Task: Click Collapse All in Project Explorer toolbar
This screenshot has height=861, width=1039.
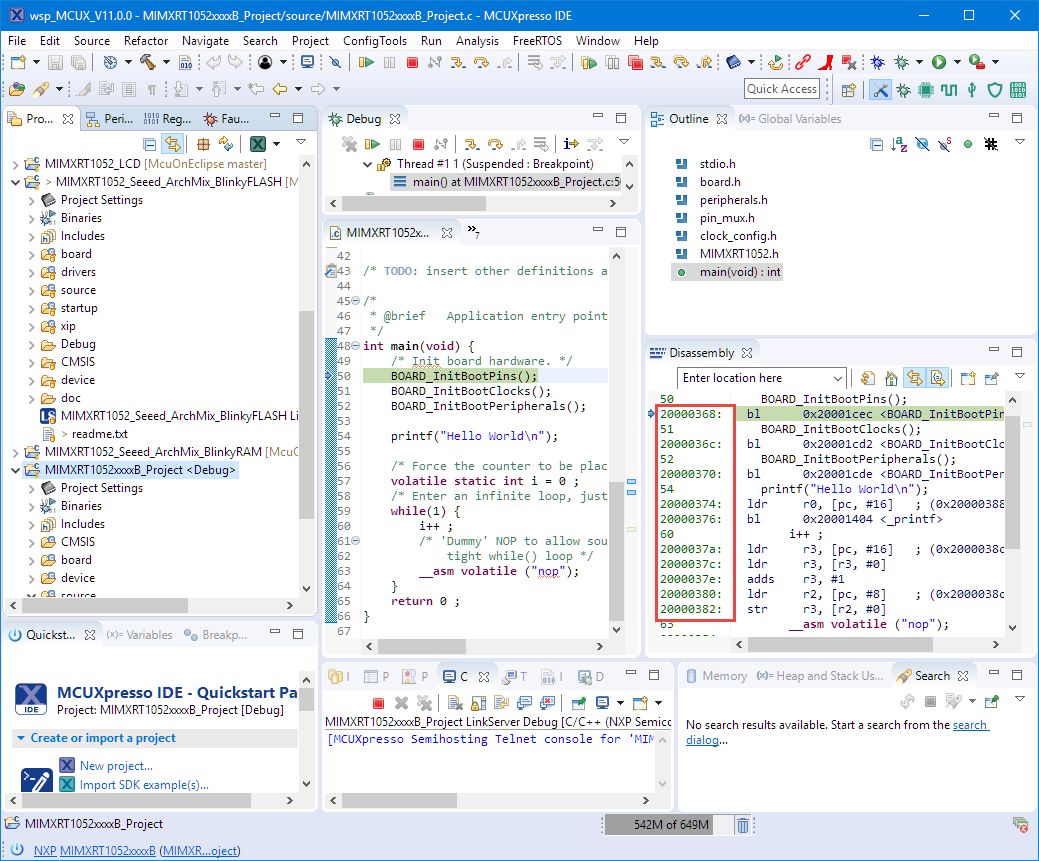Action: (149, 144)
